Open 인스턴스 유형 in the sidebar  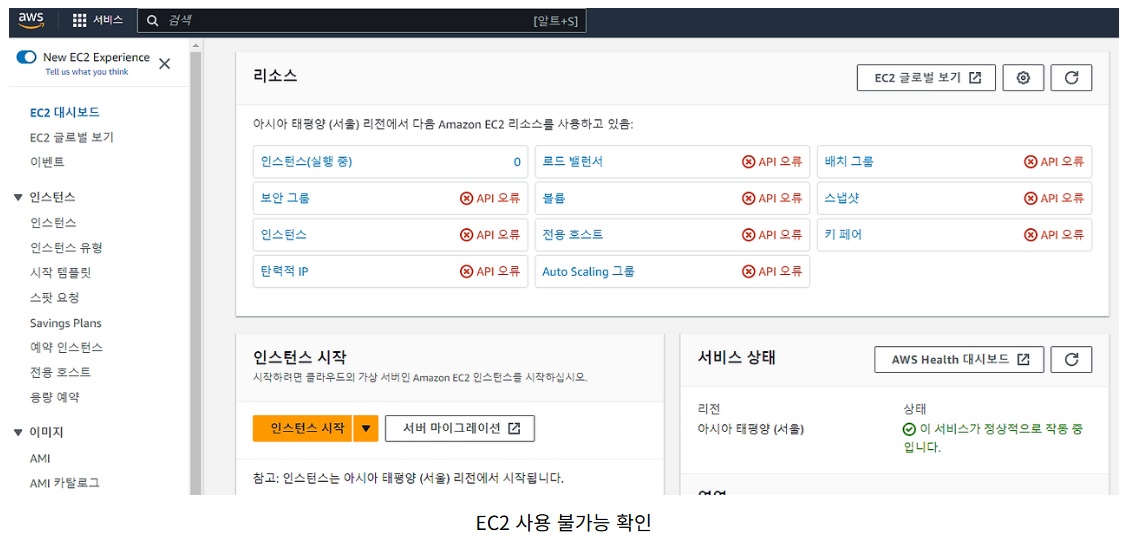(x=66, y=247)
